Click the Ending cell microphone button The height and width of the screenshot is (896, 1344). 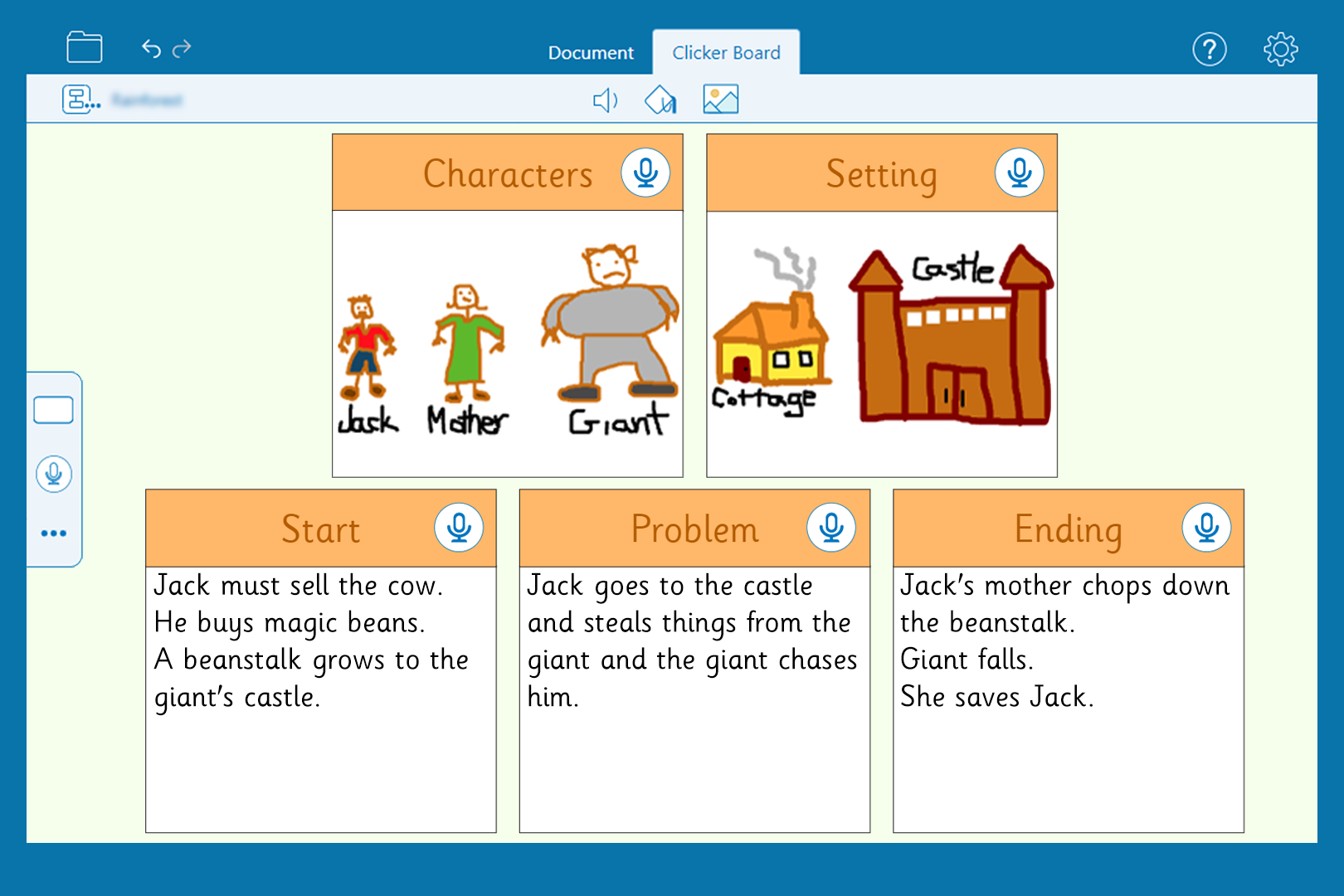(1206, 528)
